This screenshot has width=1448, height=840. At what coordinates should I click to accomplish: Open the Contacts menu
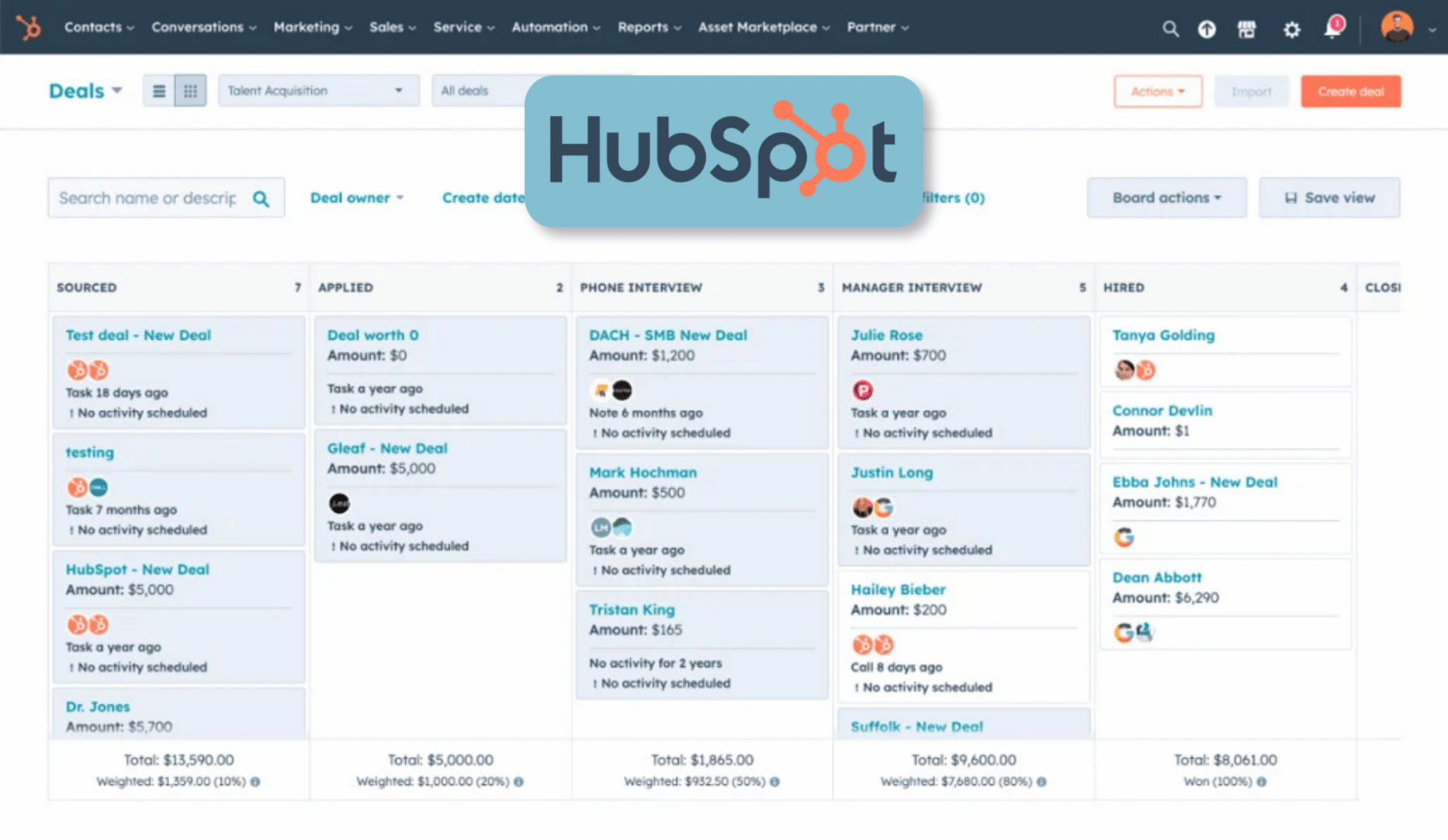pos(99,27)
